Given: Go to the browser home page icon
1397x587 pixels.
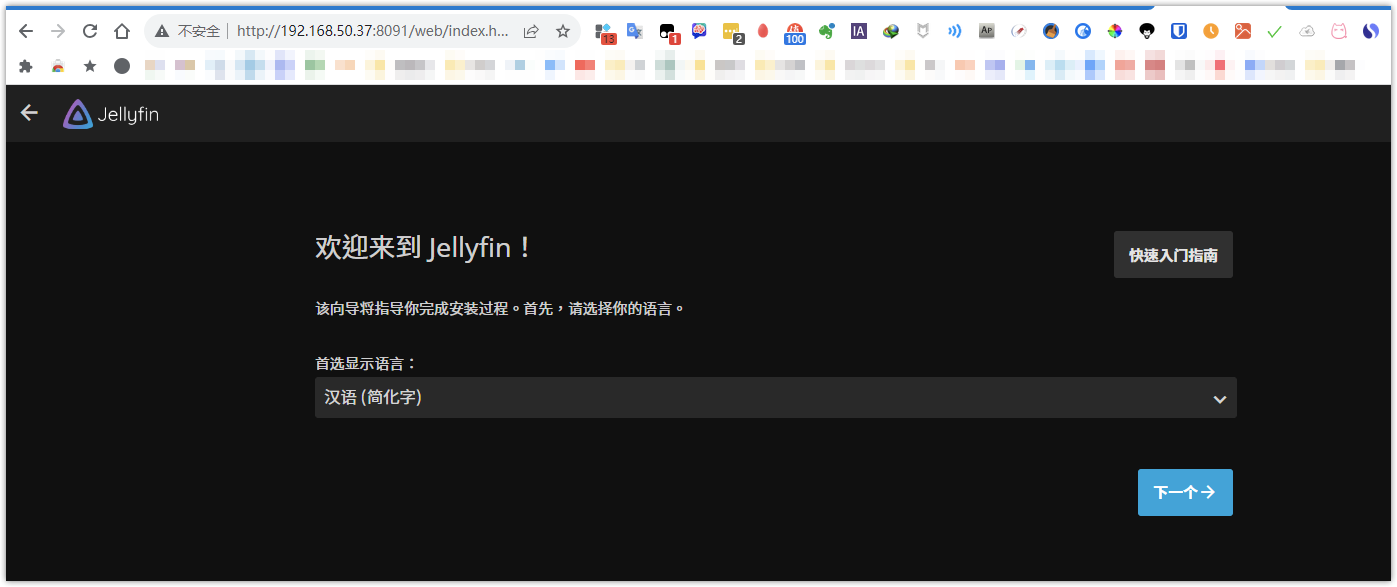Looking at the screenshot, I should [x=122, y=31].
